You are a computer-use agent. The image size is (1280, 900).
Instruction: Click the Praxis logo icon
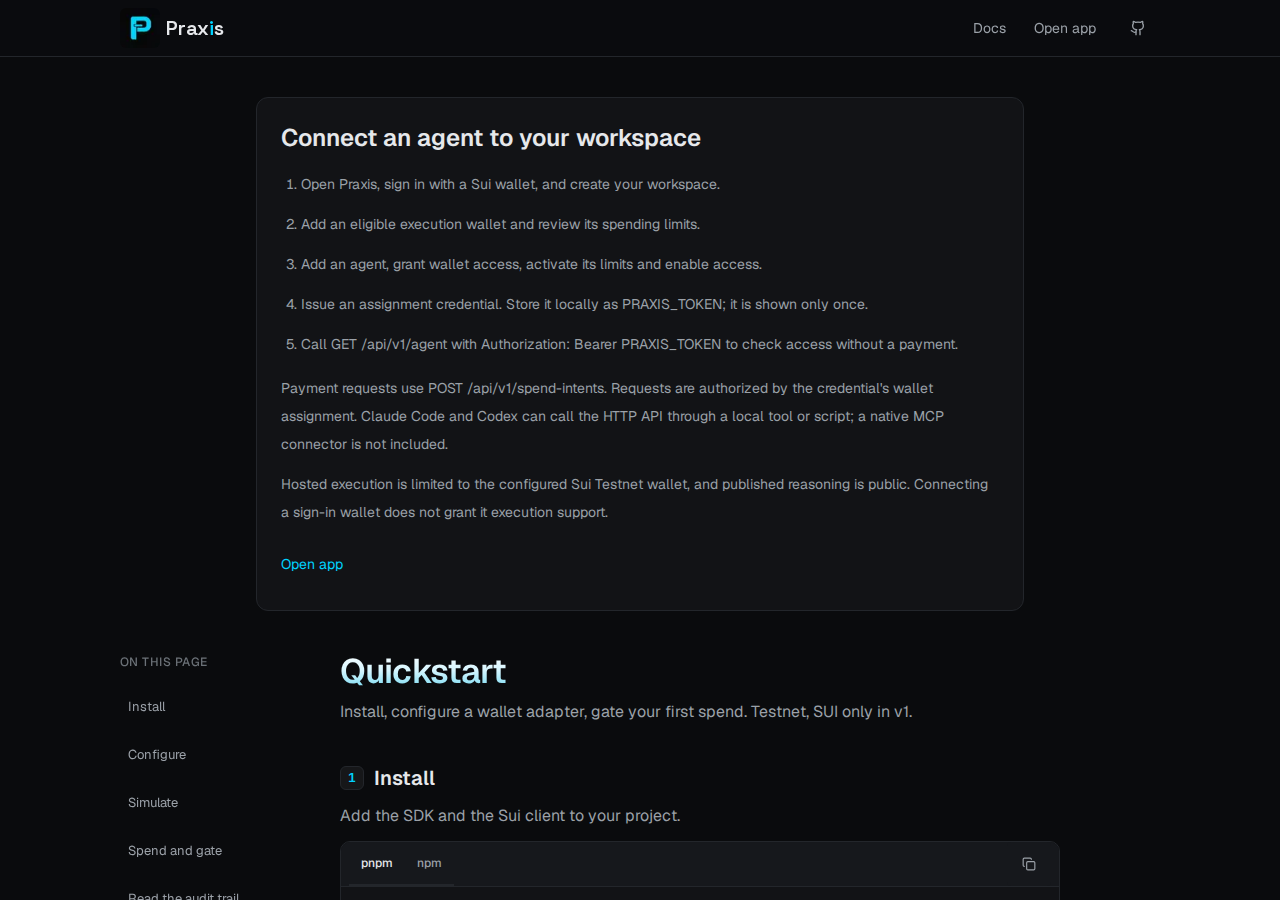tap(140, 28)
